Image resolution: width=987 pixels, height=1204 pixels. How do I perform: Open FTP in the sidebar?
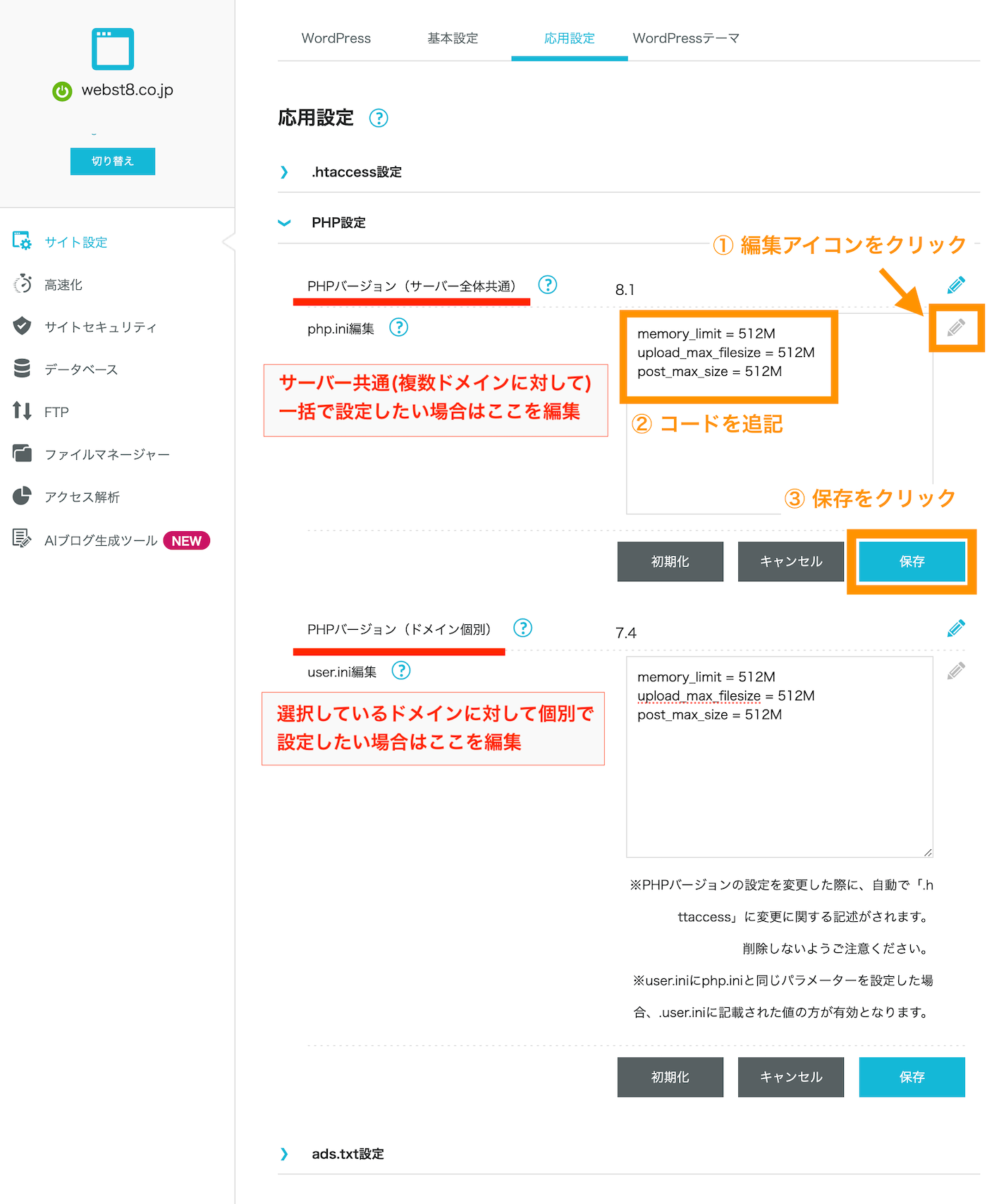(56, 412)
